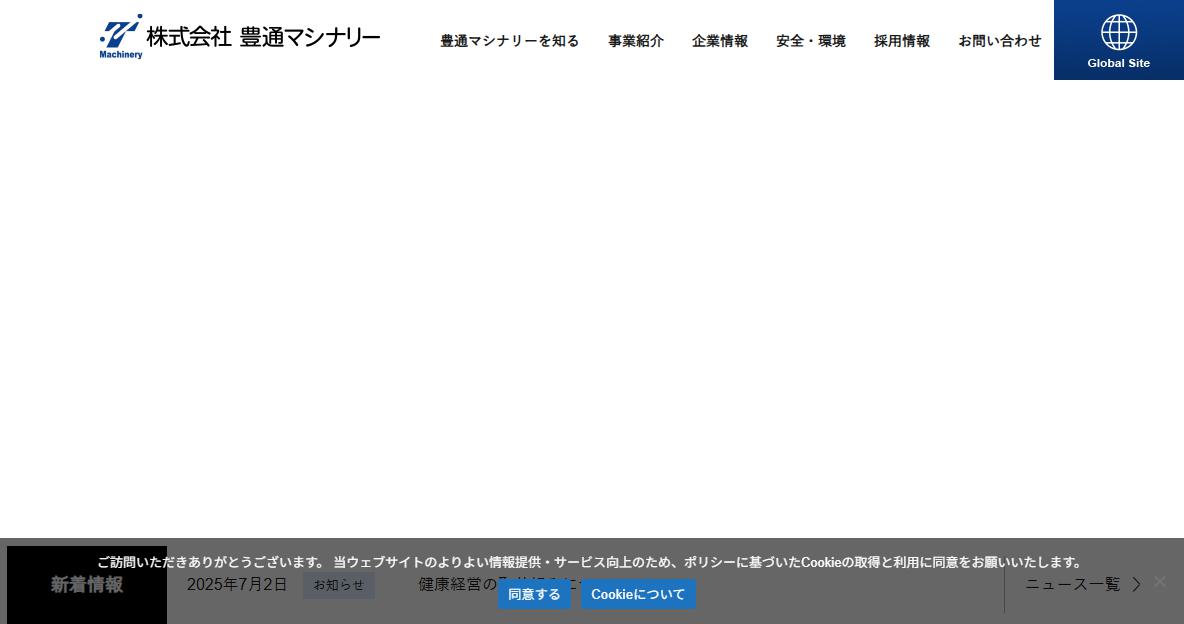Viewport: 1184px width, 624px height.
Task: Select 企業情報 in navigation
Action: coord(720,41)
